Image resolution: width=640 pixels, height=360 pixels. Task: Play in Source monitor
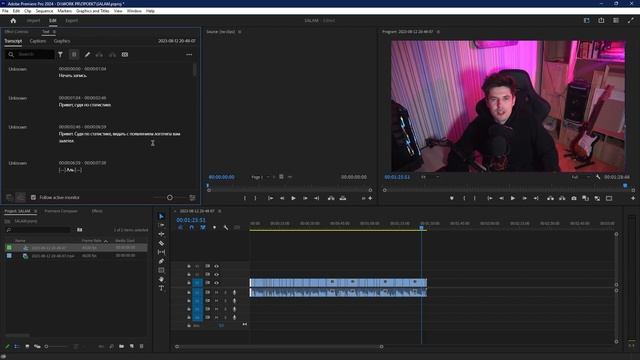[x=293, y=198]
